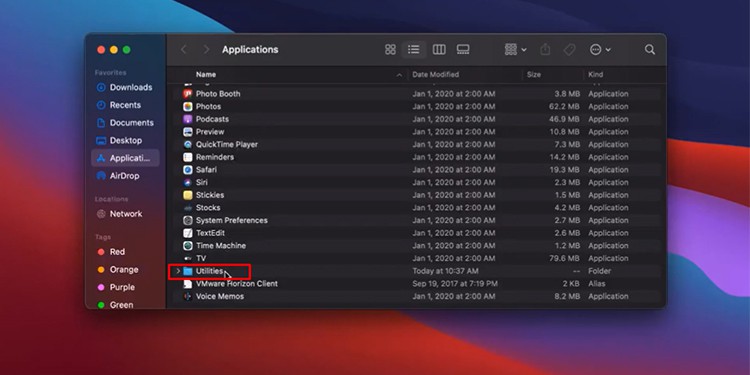
Task: Click the Stickies app icon
Action: click(x=188, y=195)
